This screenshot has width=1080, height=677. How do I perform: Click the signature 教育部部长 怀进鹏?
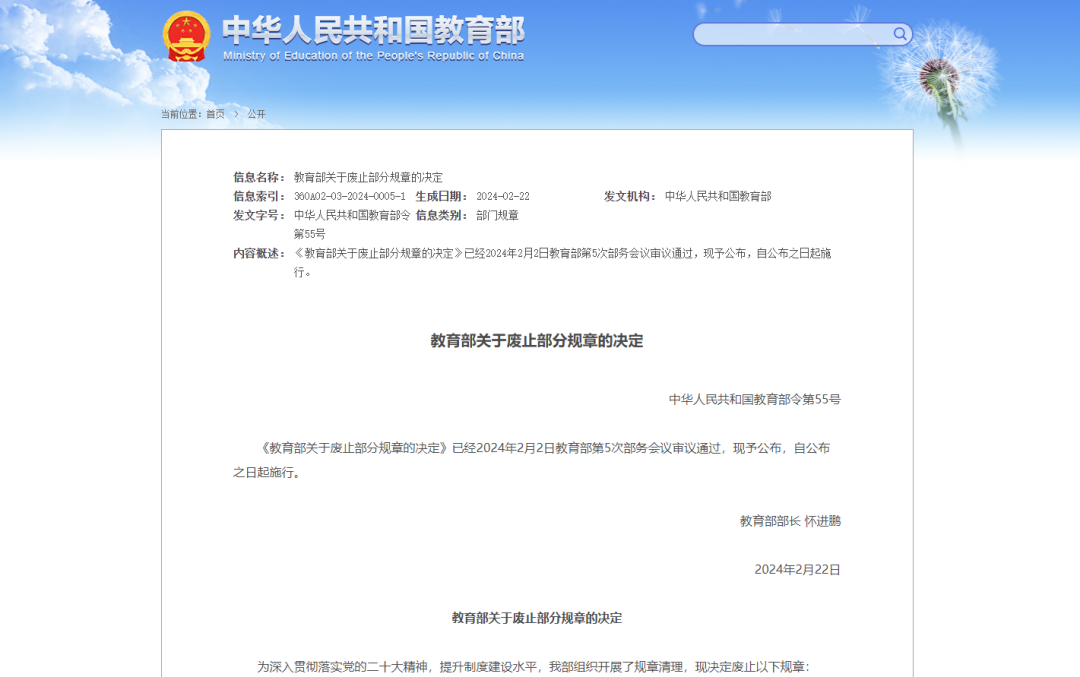tap(789, 520)
